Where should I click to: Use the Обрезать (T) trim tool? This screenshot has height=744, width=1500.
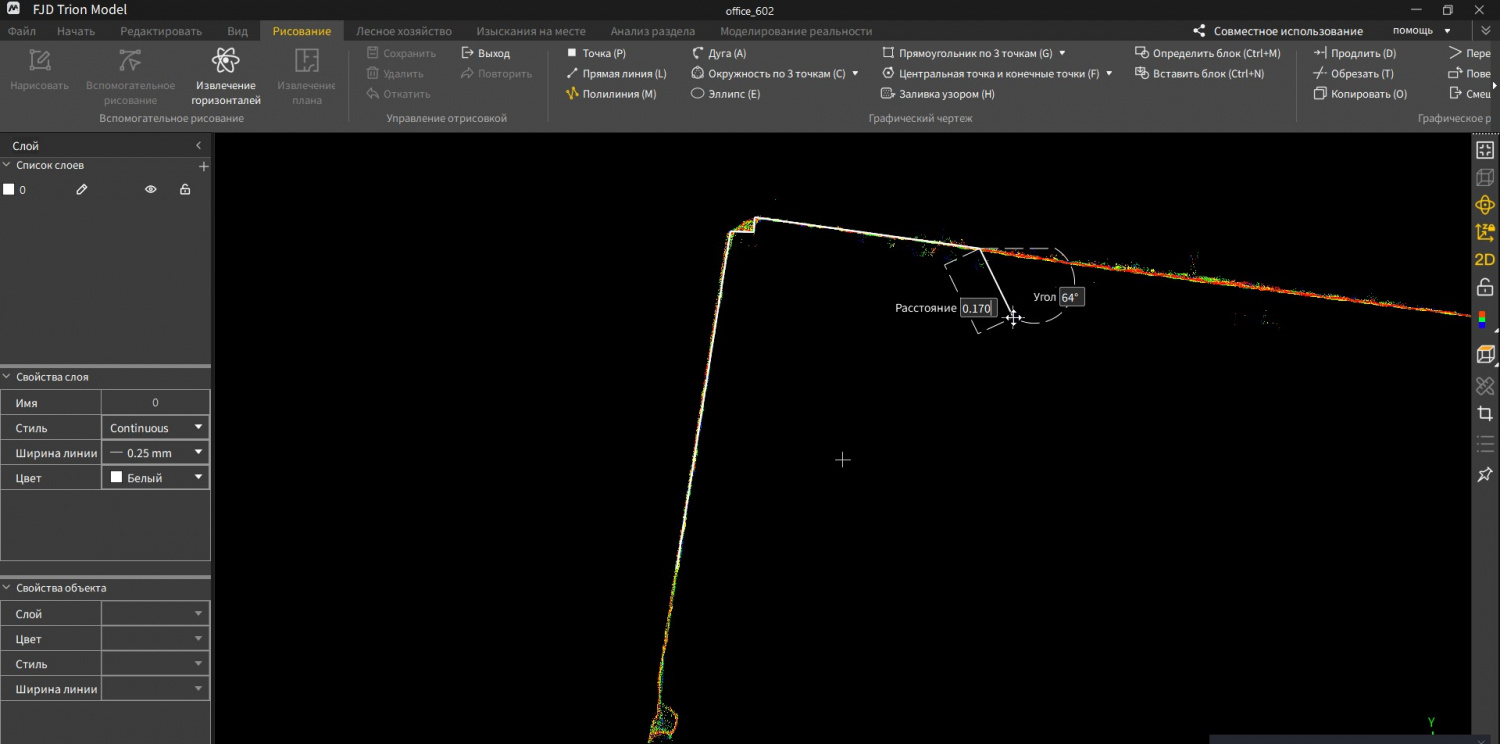(x=1353, y=73)
